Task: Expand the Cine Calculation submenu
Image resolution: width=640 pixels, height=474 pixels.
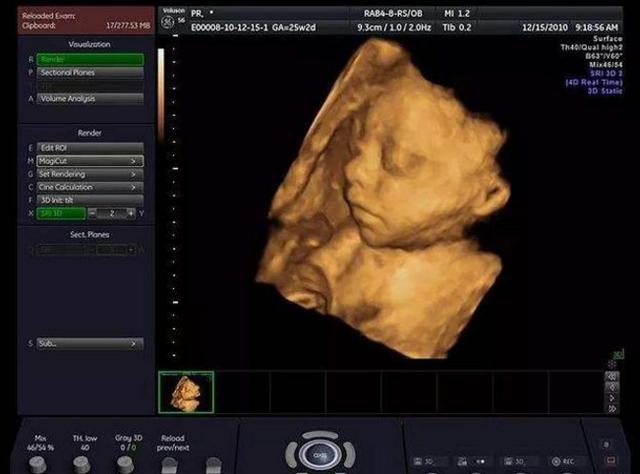Action: point(90,187)
